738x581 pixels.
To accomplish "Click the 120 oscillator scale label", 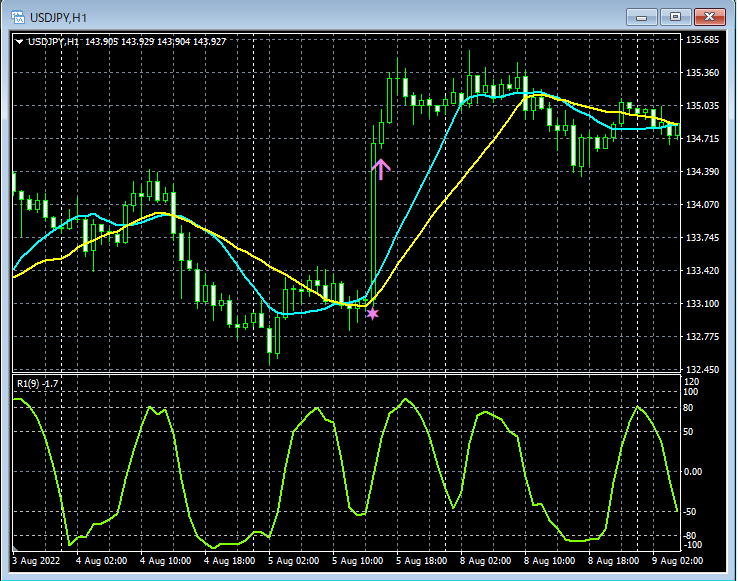I will point(691,382).
